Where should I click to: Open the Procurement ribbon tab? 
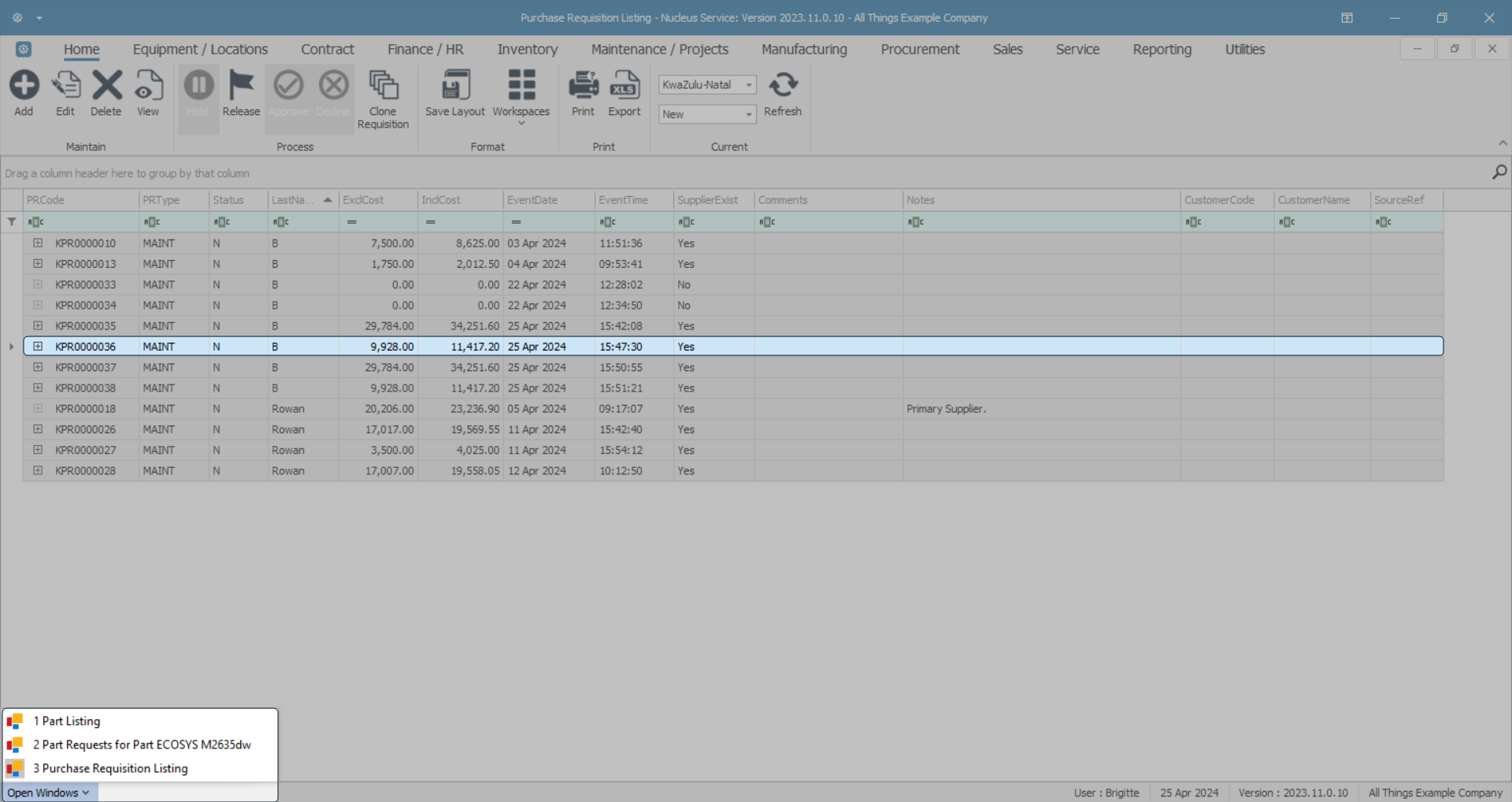tap(920, 50)
